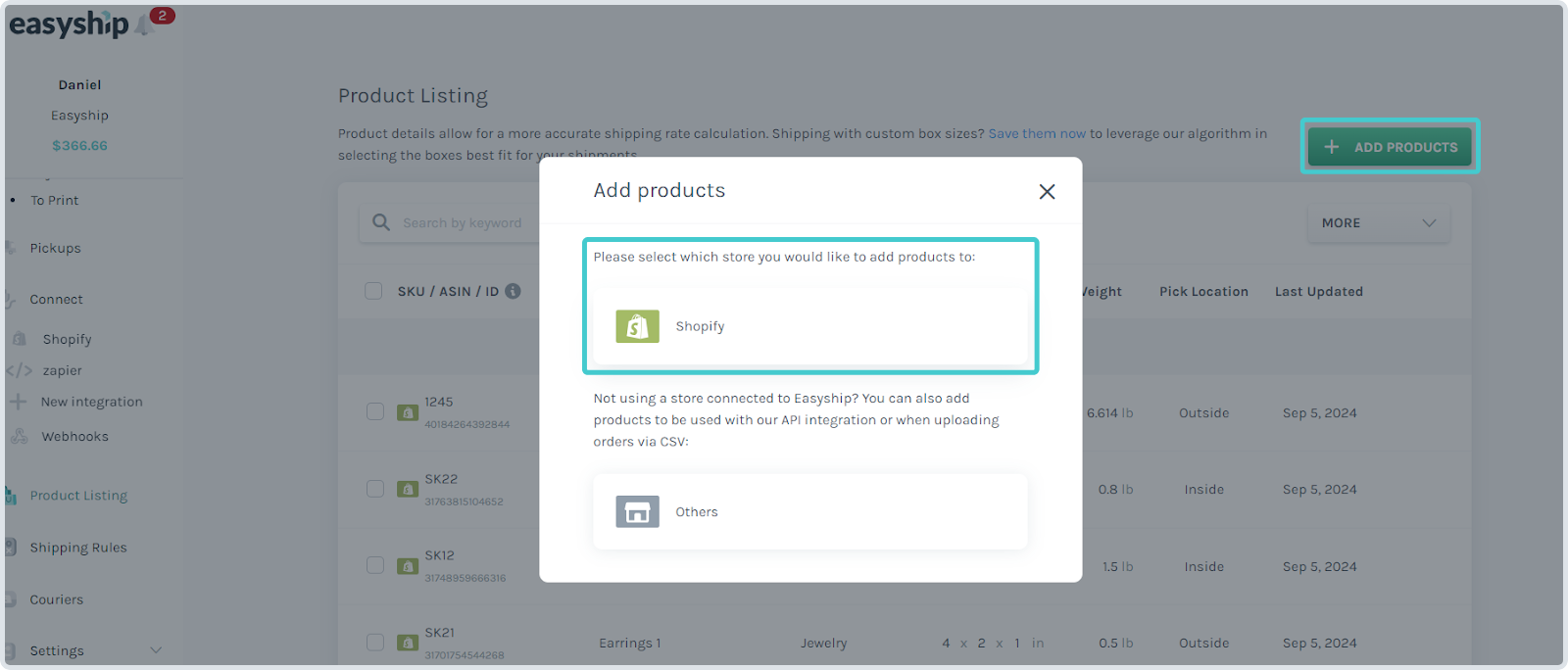1568x670 pixels.
Task: Click SKU SK12 product link
Action: click(x=440, y=555)
